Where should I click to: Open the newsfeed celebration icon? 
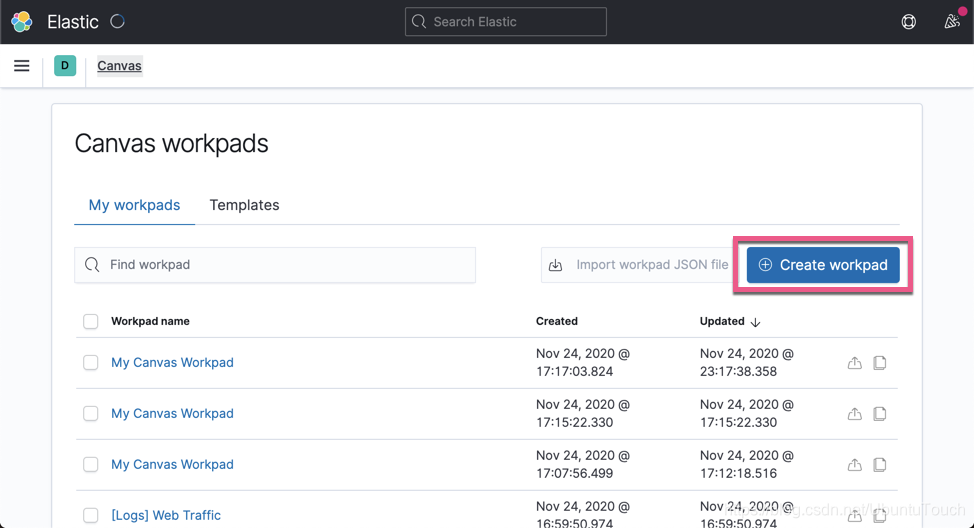pos(952,22)
